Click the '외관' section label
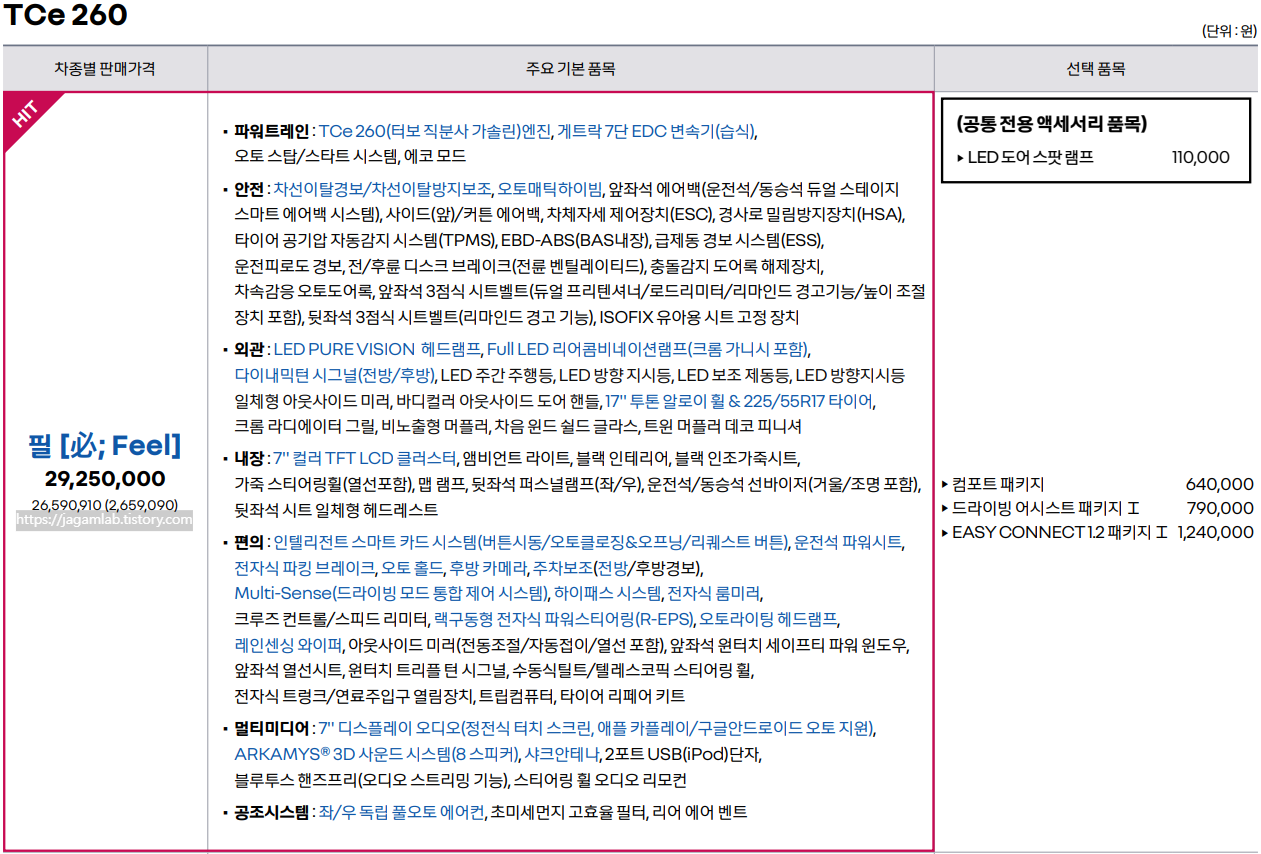The height and width of the screenshot is (854, 1261). (x=249, y=349)
